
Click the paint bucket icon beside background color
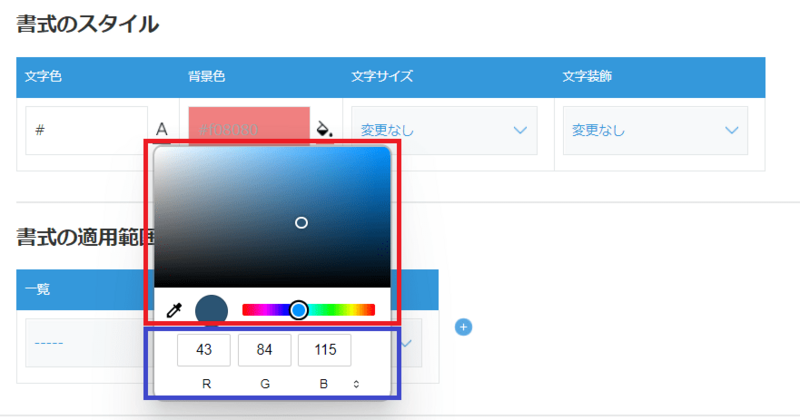pos(324,129)
